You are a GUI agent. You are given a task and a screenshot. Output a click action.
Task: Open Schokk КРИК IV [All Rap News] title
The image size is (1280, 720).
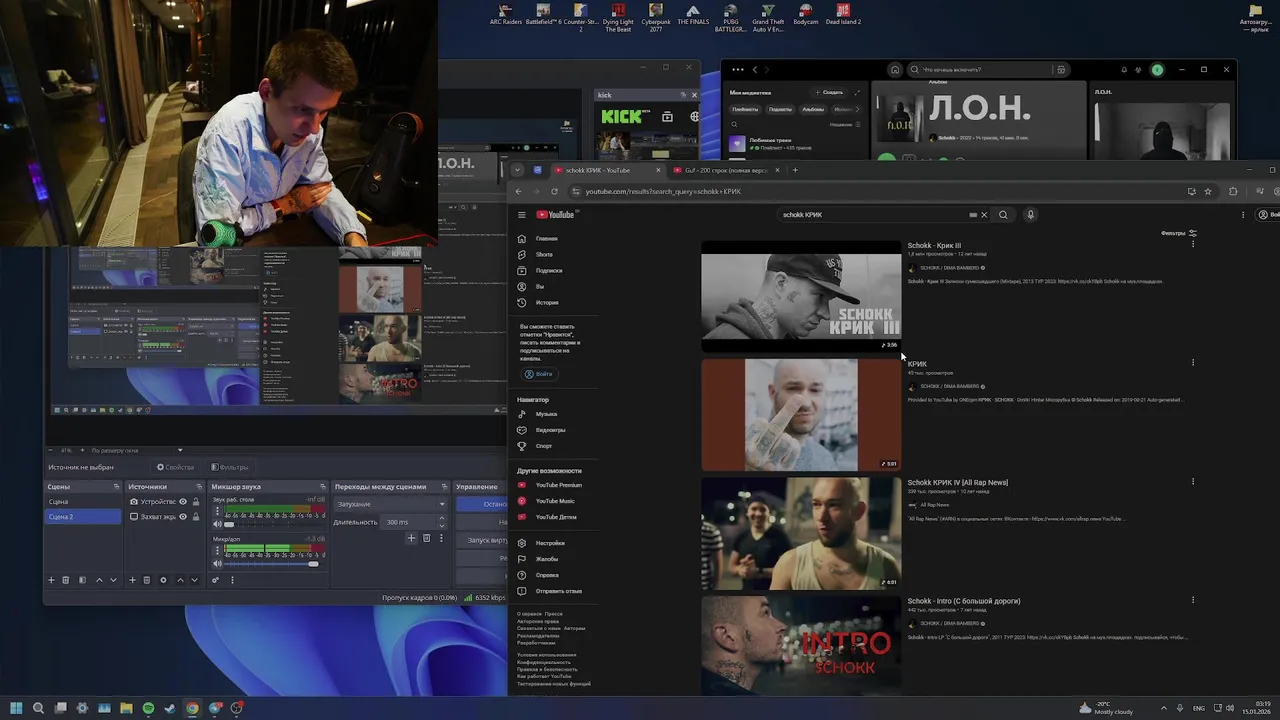[x=957, y=483]
